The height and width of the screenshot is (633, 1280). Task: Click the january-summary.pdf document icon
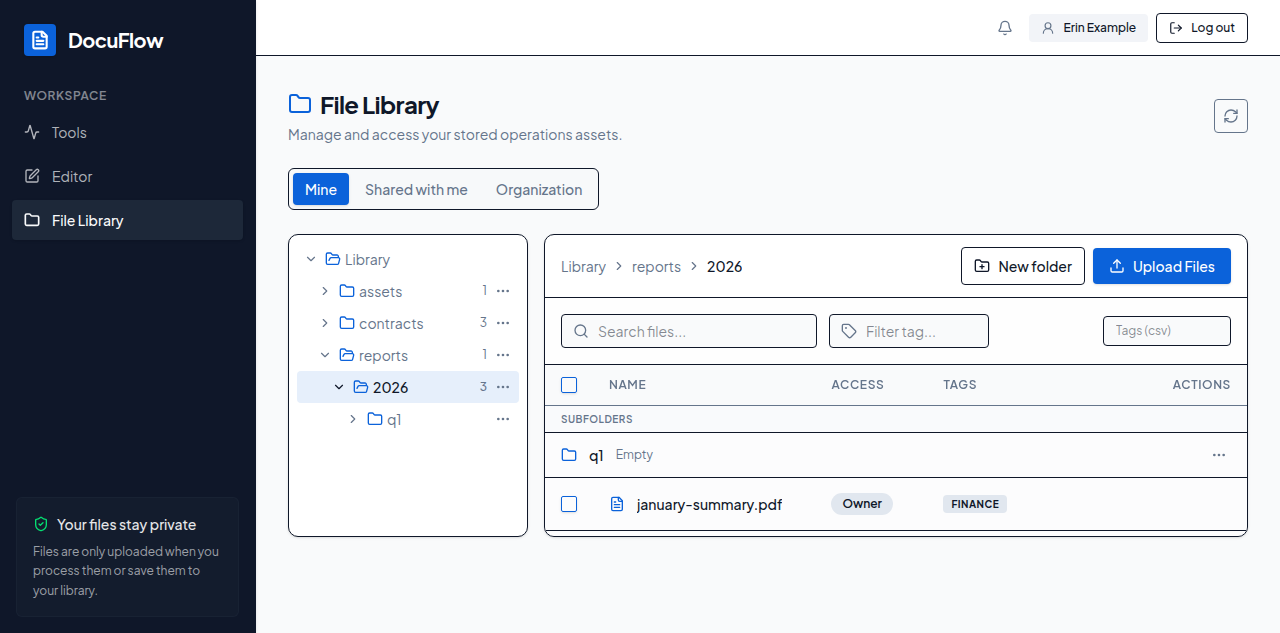pyautogui.click(x=617, y=504)
